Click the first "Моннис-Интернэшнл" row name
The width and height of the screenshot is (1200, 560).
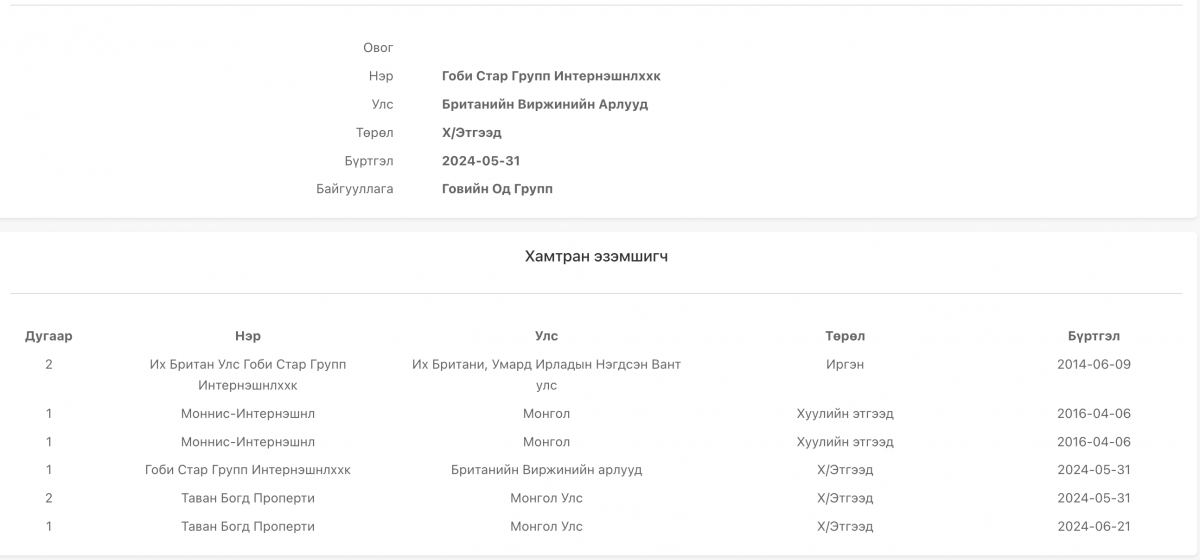coord(247,414)
